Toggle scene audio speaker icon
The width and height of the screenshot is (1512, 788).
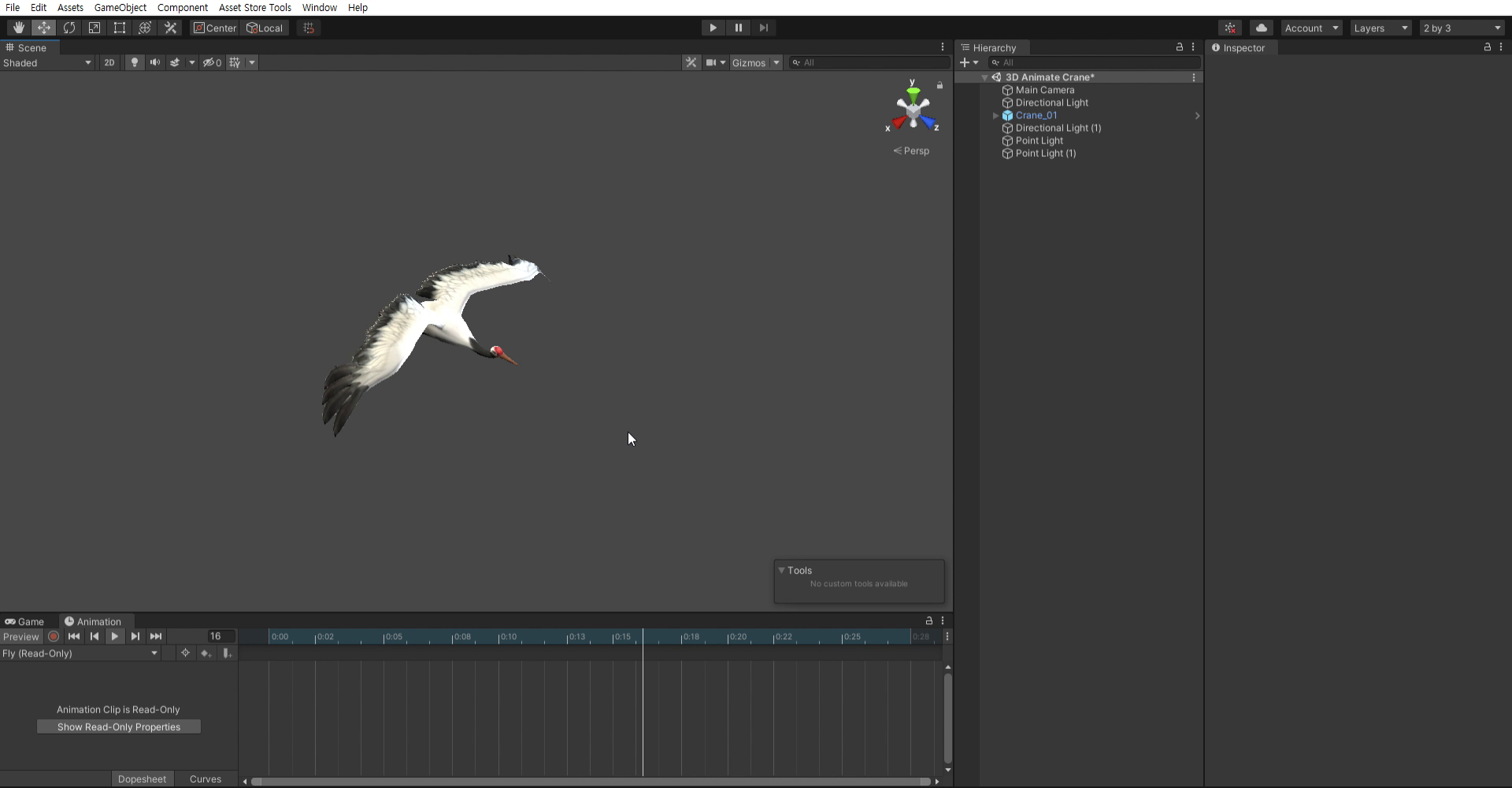pos(155,62)
